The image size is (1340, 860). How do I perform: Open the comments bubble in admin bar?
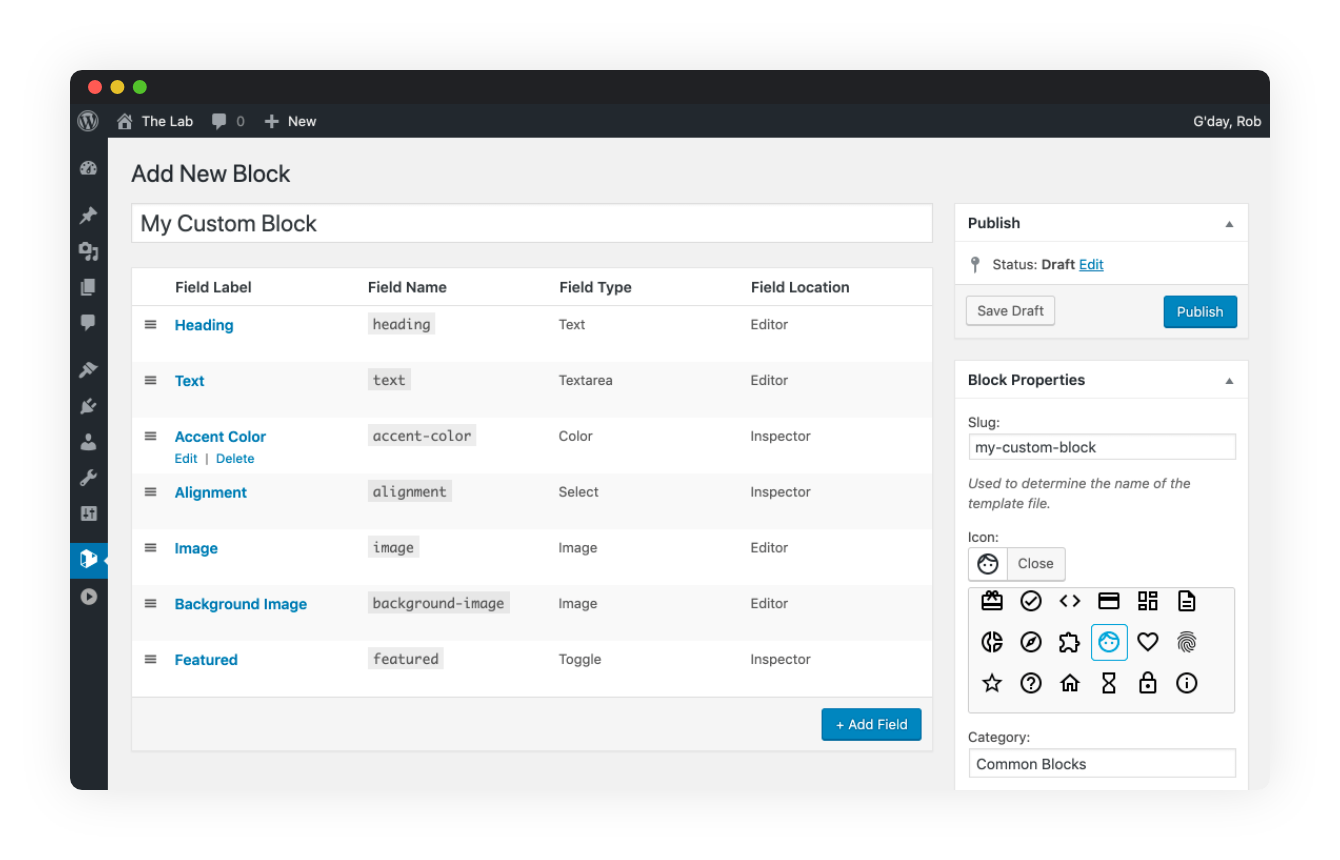tap(228, 121)
